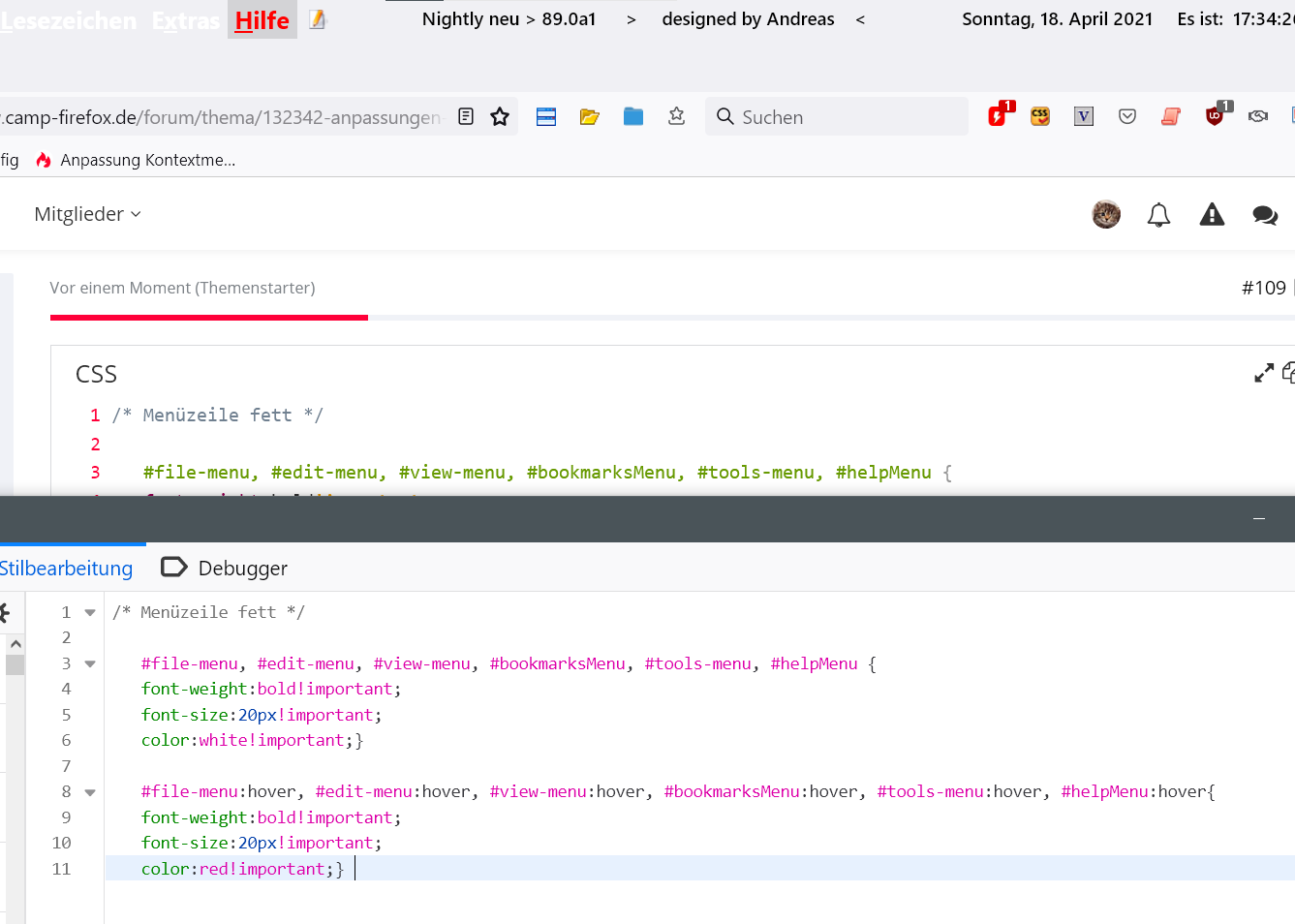Bookmark this page with star icon

500,117
